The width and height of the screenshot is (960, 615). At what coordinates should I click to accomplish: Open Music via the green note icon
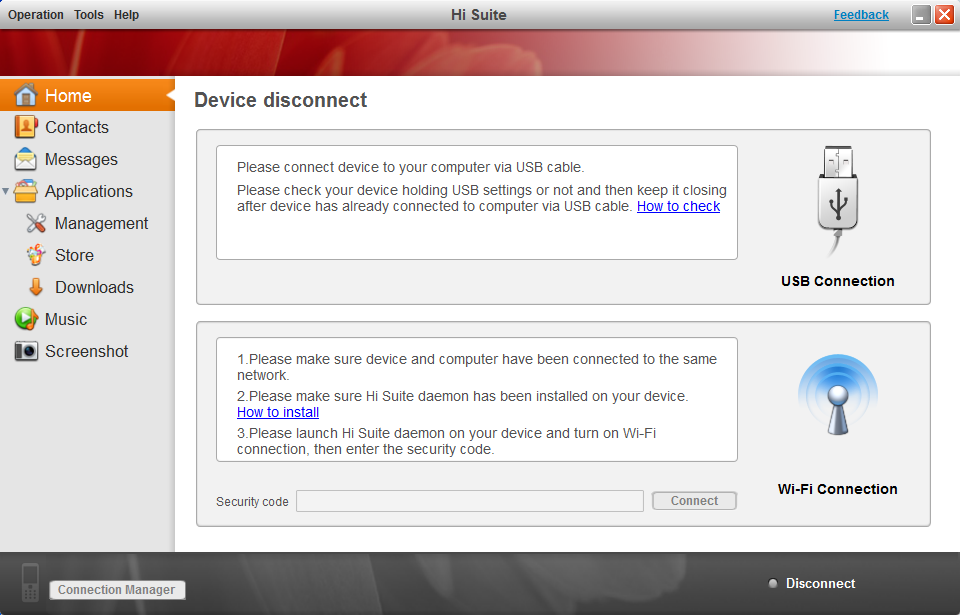coord(26,319)
